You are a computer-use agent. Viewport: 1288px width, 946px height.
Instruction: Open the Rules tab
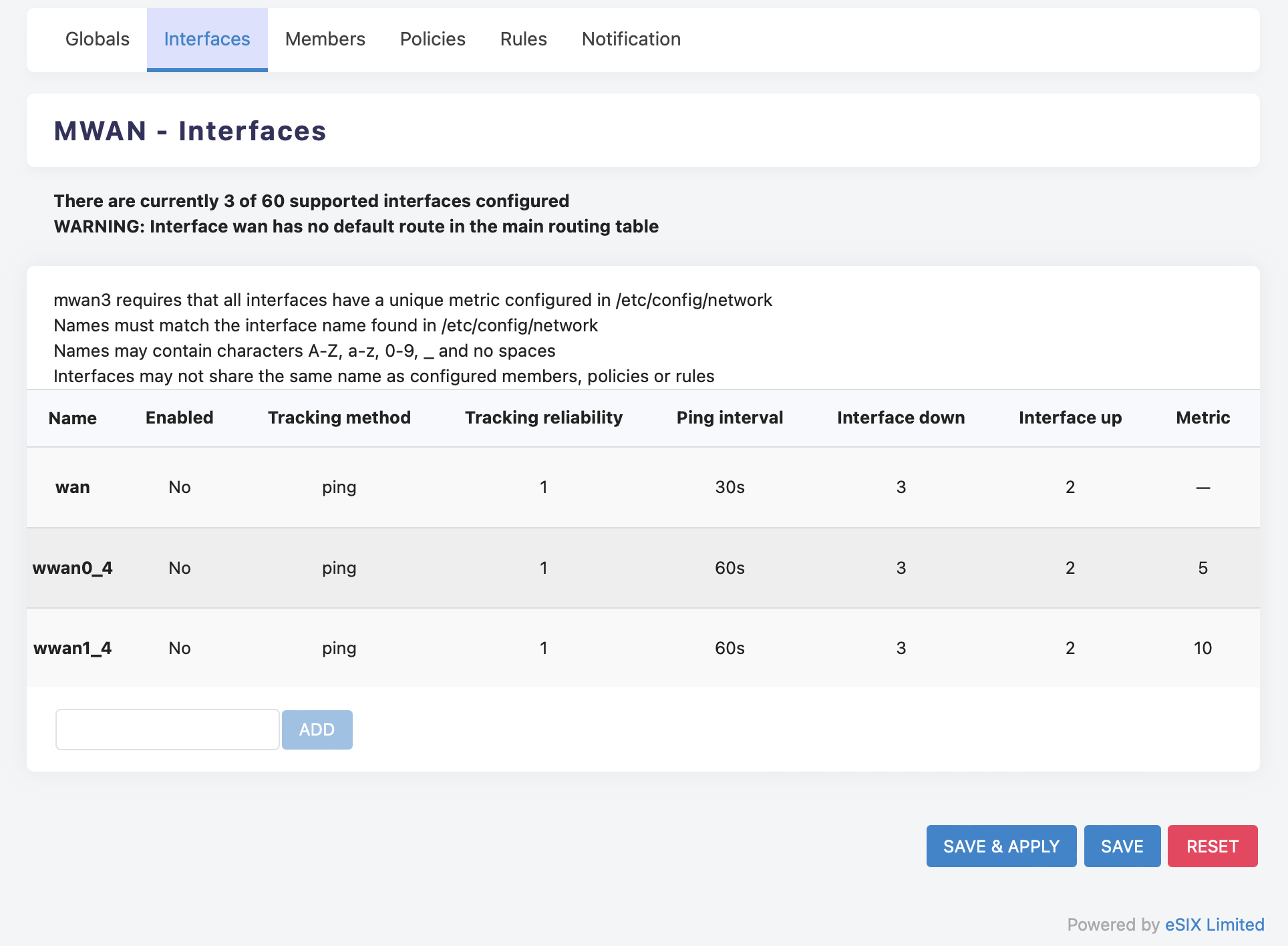click(523, 39)
